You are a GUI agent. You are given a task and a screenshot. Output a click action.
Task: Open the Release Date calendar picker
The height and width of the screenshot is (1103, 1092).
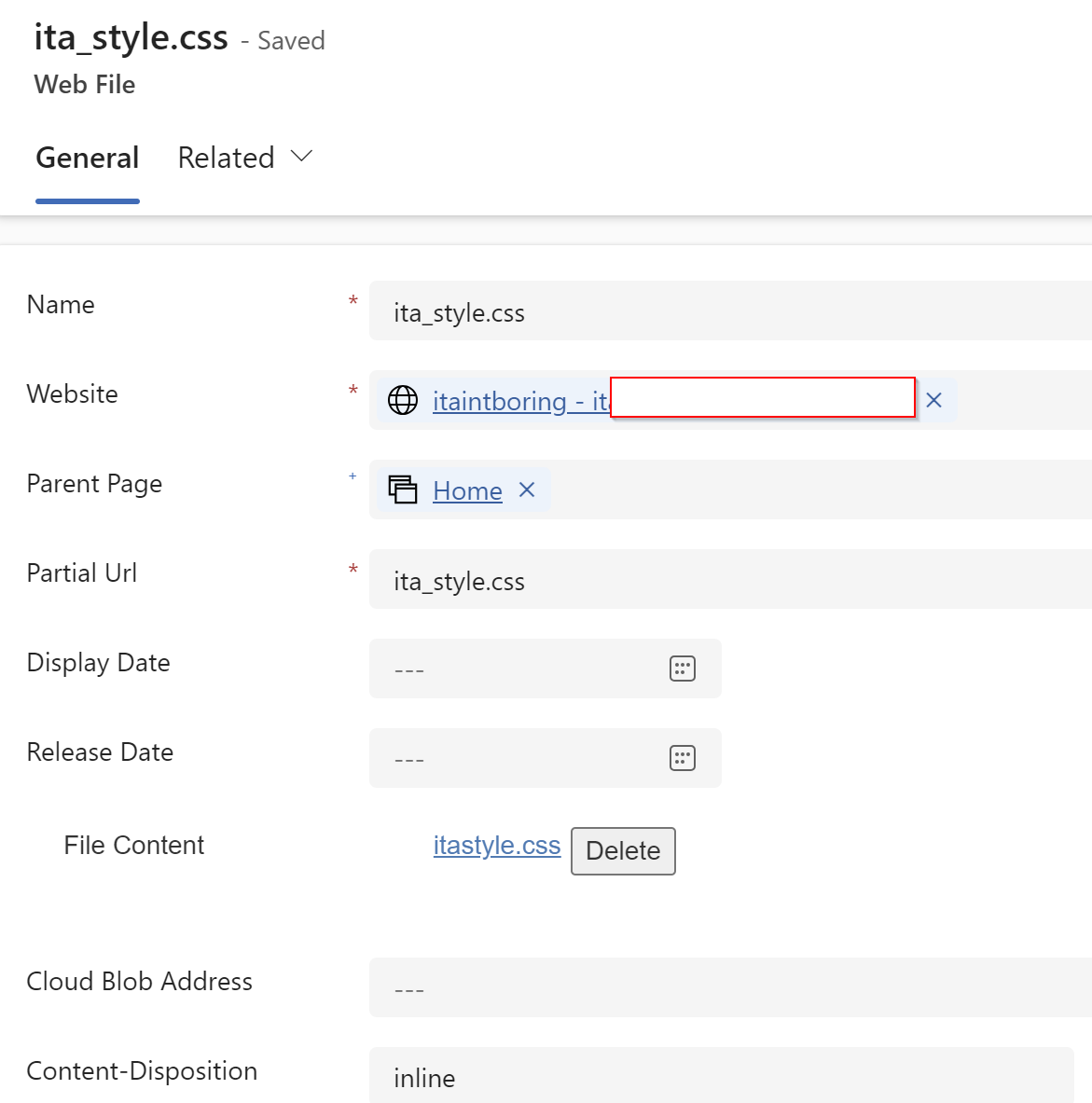[x=681, y=757]
